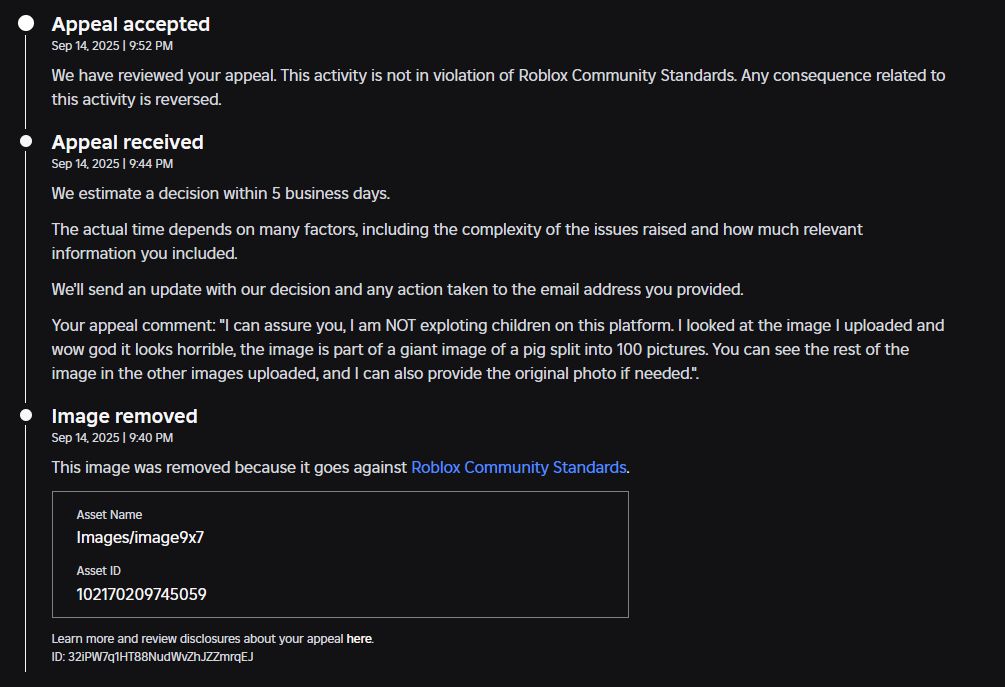Select the topmost milestone marker circle

25,22
